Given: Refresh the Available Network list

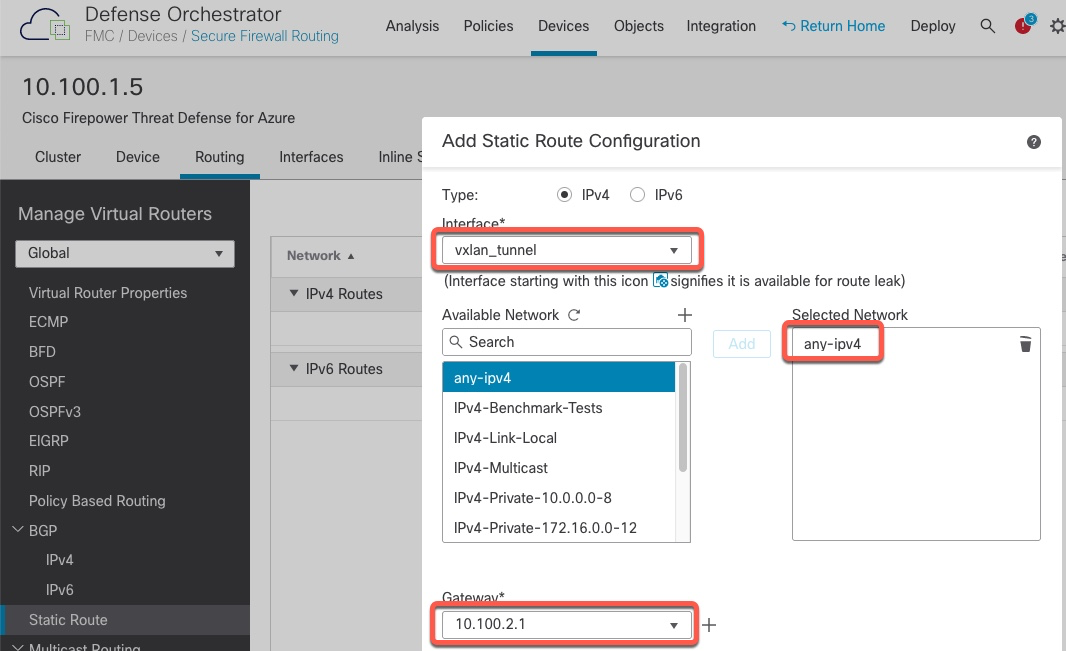Looking at the screenshot, I should tap(574, 315).
